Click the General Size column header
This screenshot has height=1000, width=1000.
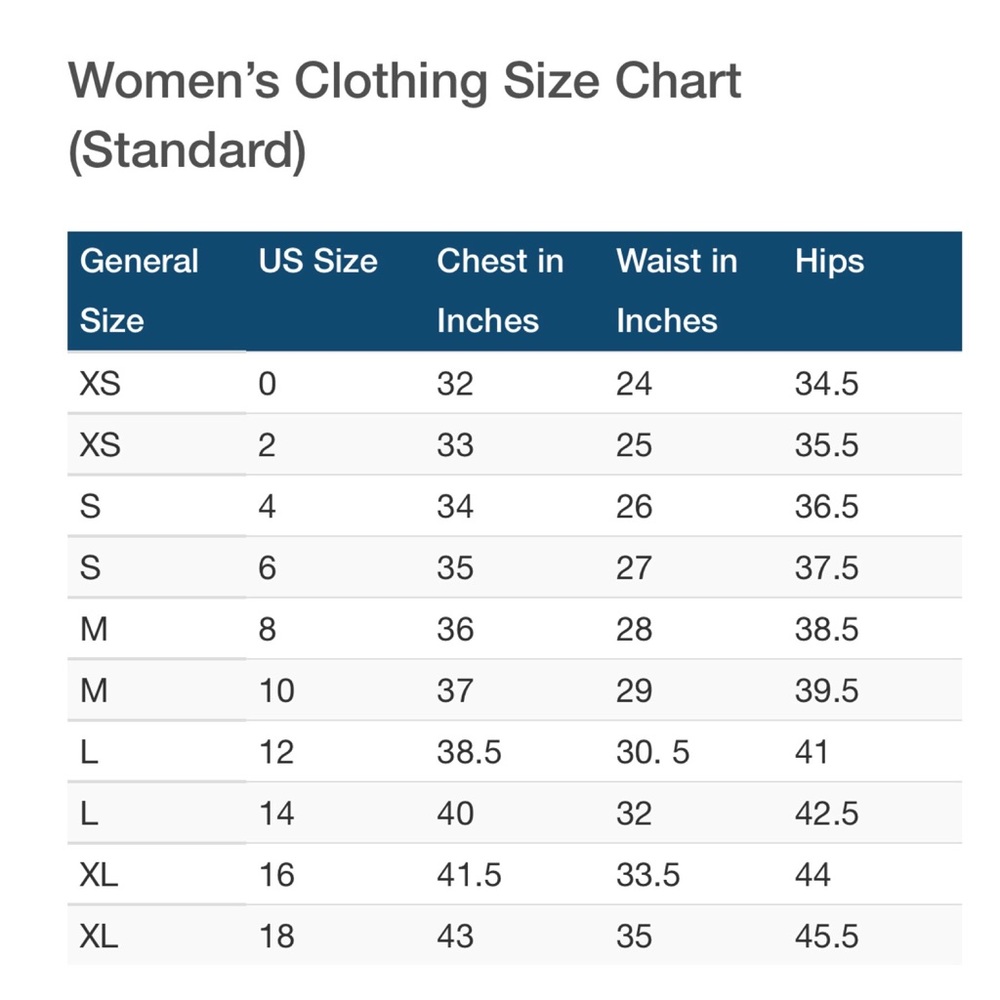tap(139, 290)
